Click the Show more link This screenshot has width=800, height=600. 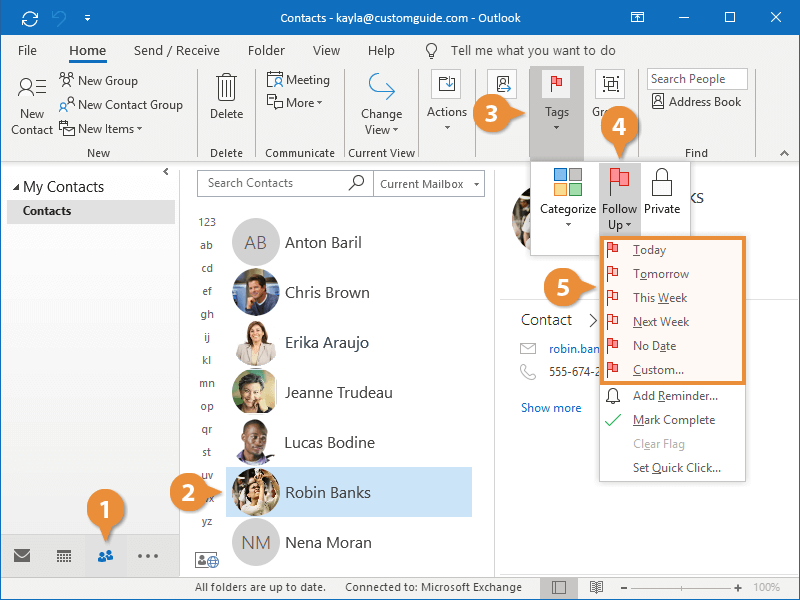[551, 408]
